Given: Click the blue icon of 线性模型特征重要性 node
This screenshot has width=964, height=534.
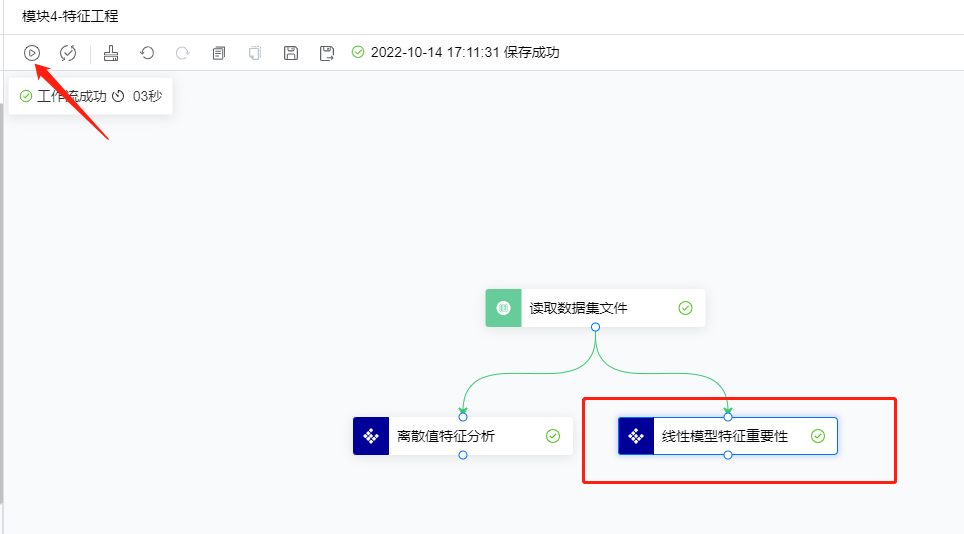Looking at the screenshot, I should coord(636,436).
